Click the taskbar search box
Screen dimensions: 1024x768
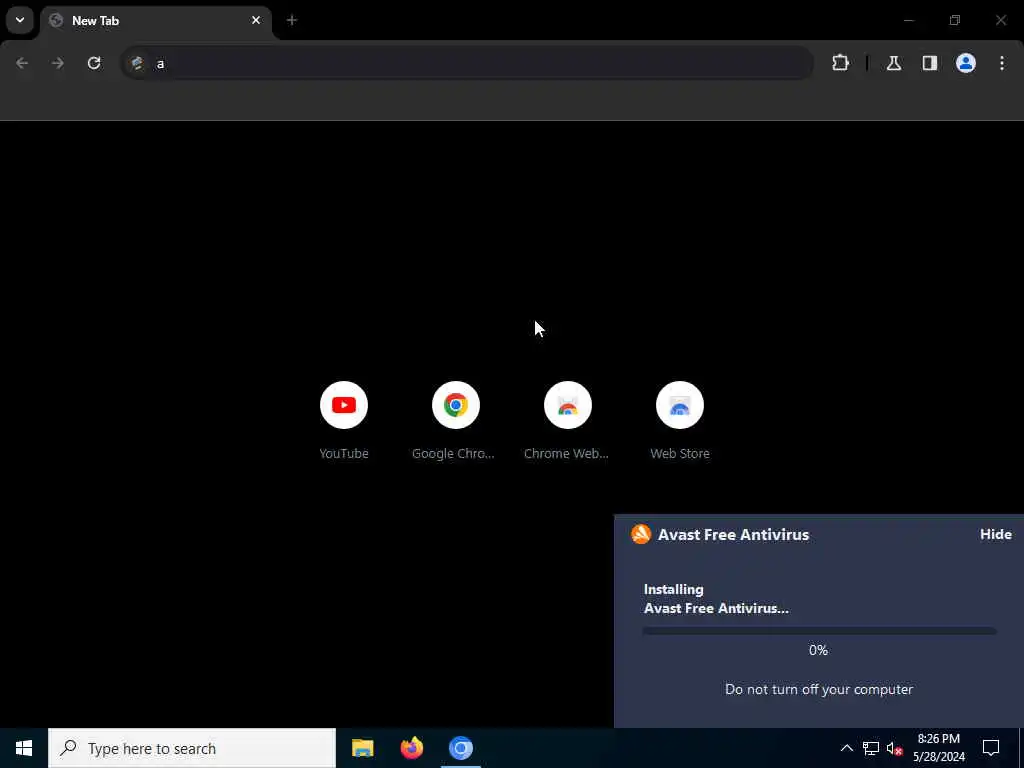[x=192, y=748]
